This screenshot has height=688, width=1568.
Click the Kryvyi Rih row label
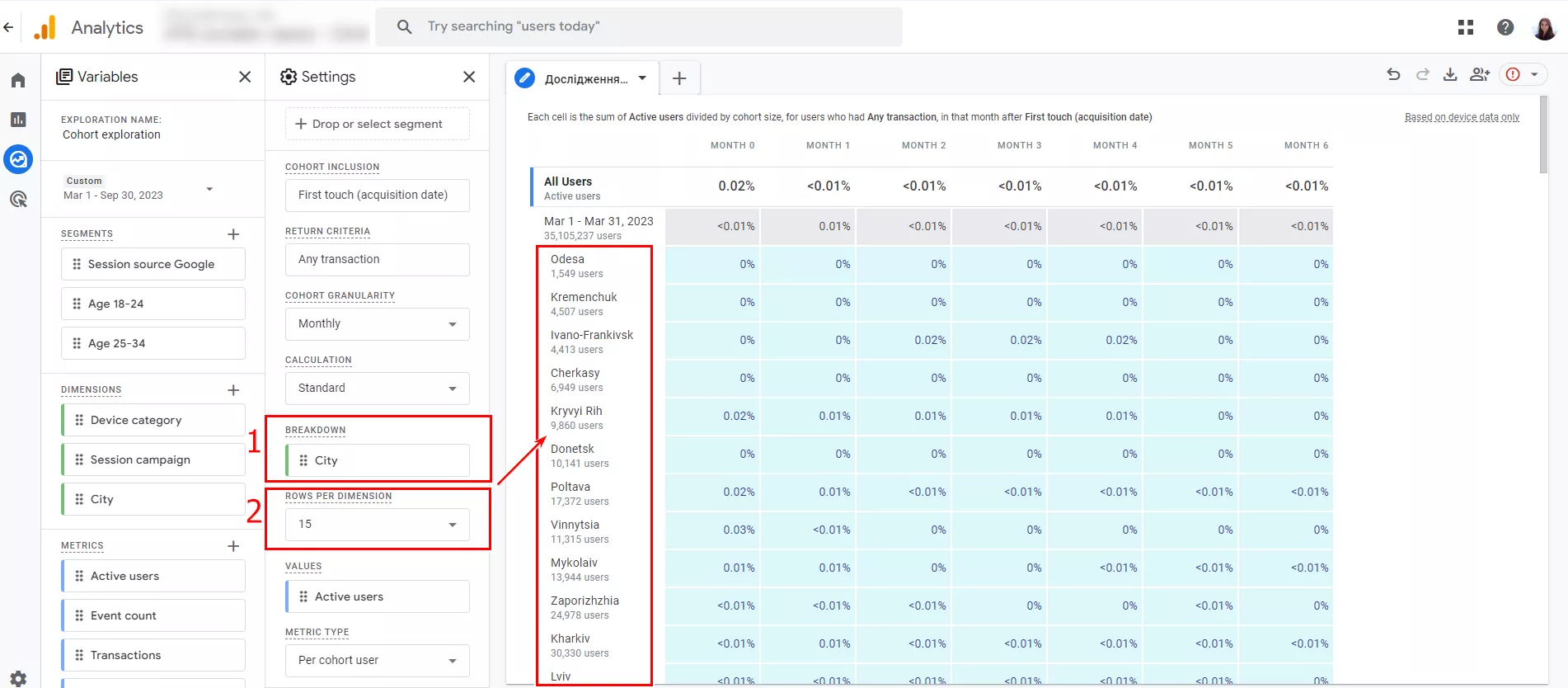pos(576,411)
